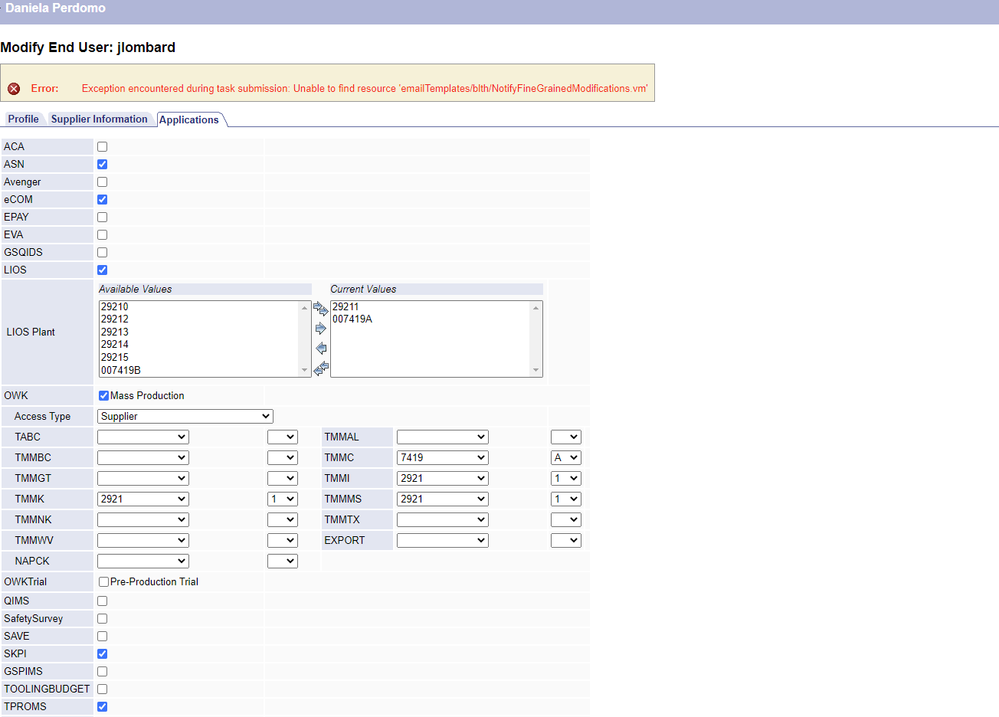Open the Access Type dropdown
The width and height of the screenshot is (999, 717).
(185, 416)
